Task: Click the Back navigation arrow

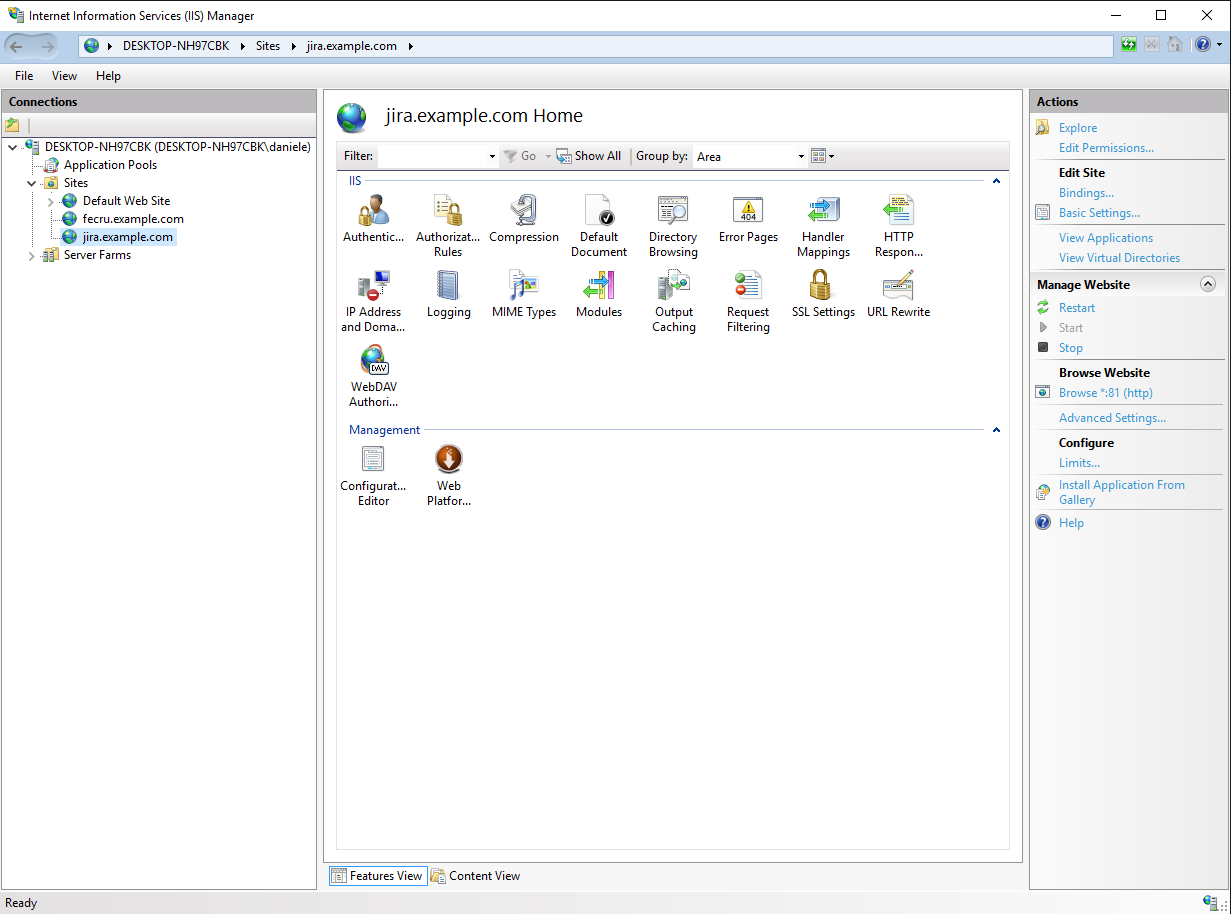Action: 17,46
